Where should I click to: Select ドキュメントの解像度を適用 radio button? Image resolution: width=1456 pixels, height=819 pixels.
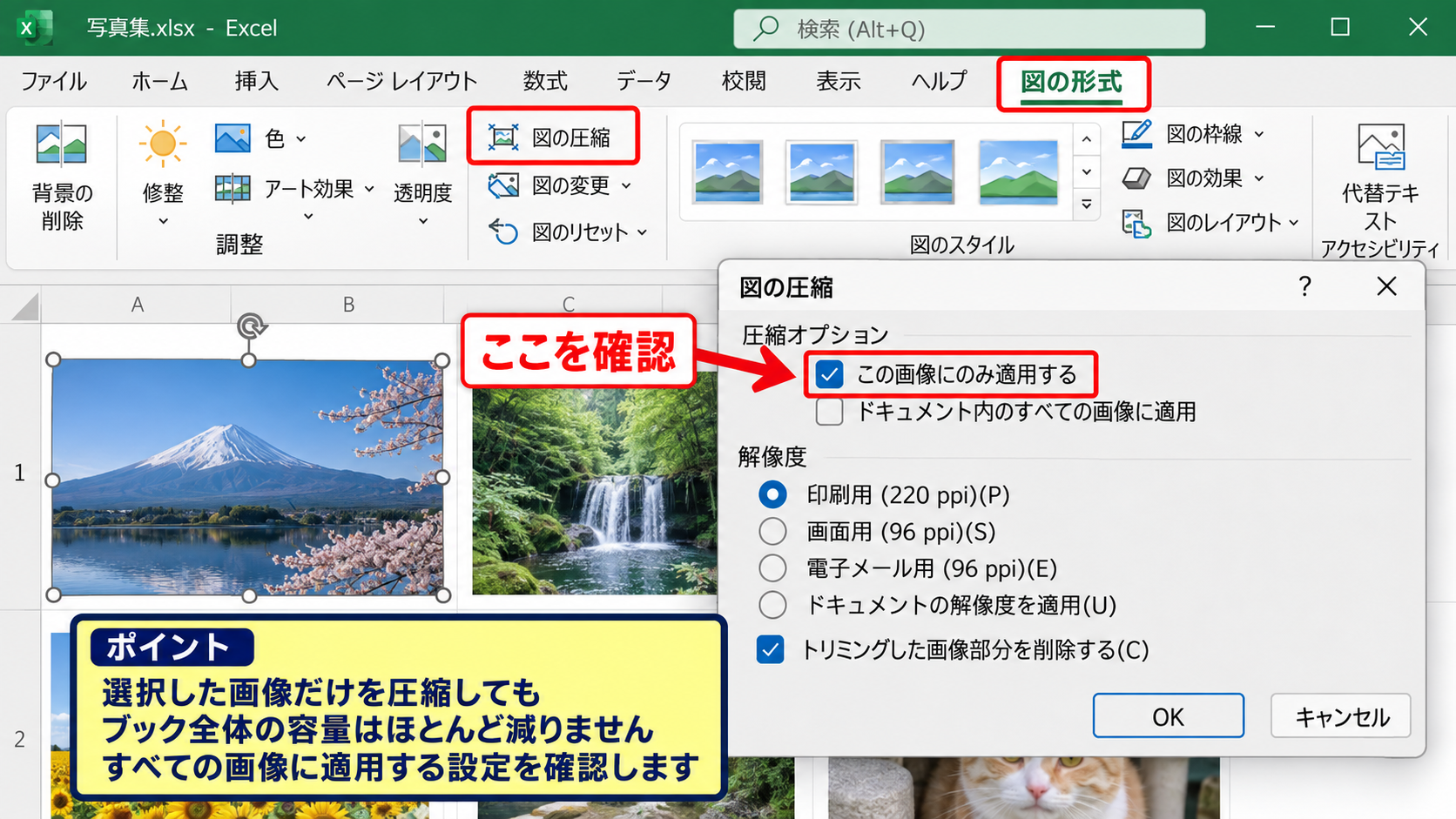[x=772, y=605]
